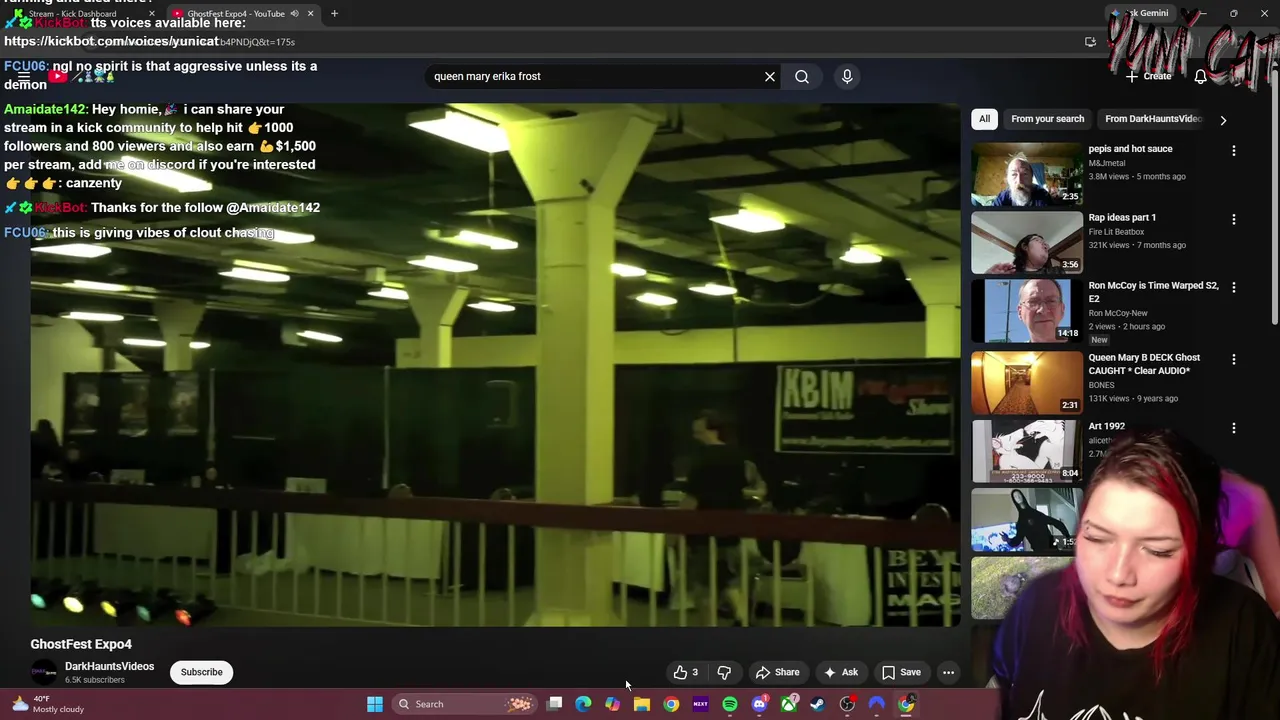
Task: Click the Ask button below the video
Action: tap(841, 672)
